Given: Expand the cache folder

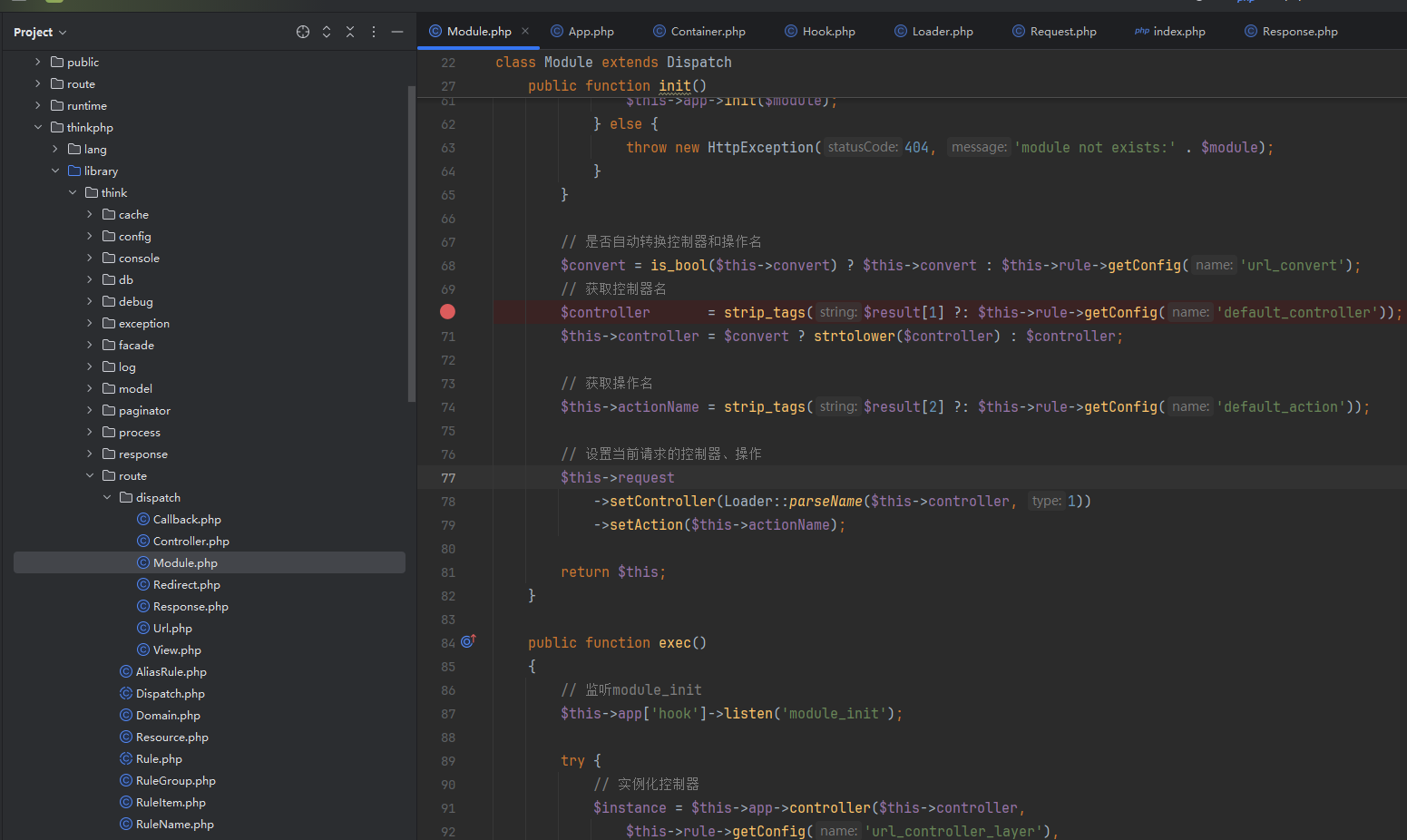Looking at the screenshot, I should tap(90, 214).
